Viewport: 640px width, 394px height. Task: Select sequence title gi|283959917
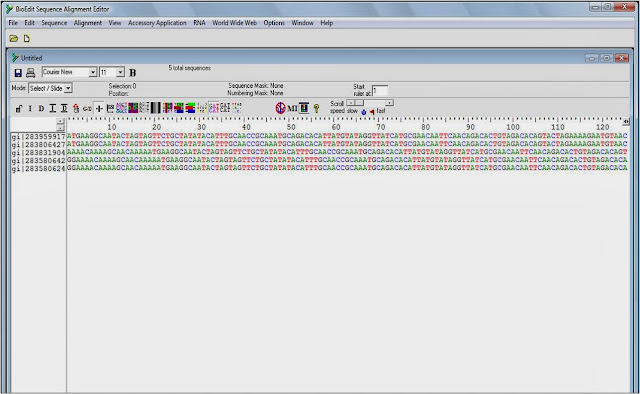tap(38, 136)
